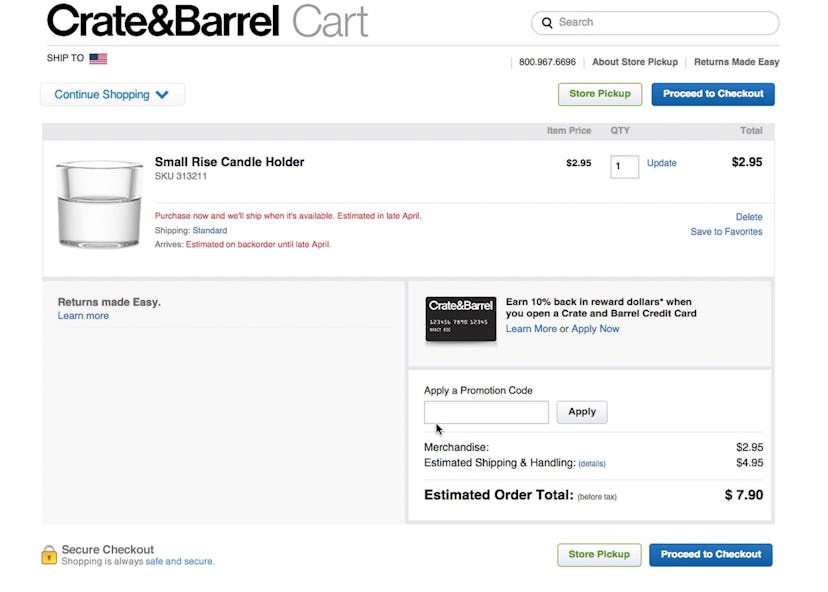Click the candle holder product image
Screen dimensions: 828x592
tap(98, 202)
